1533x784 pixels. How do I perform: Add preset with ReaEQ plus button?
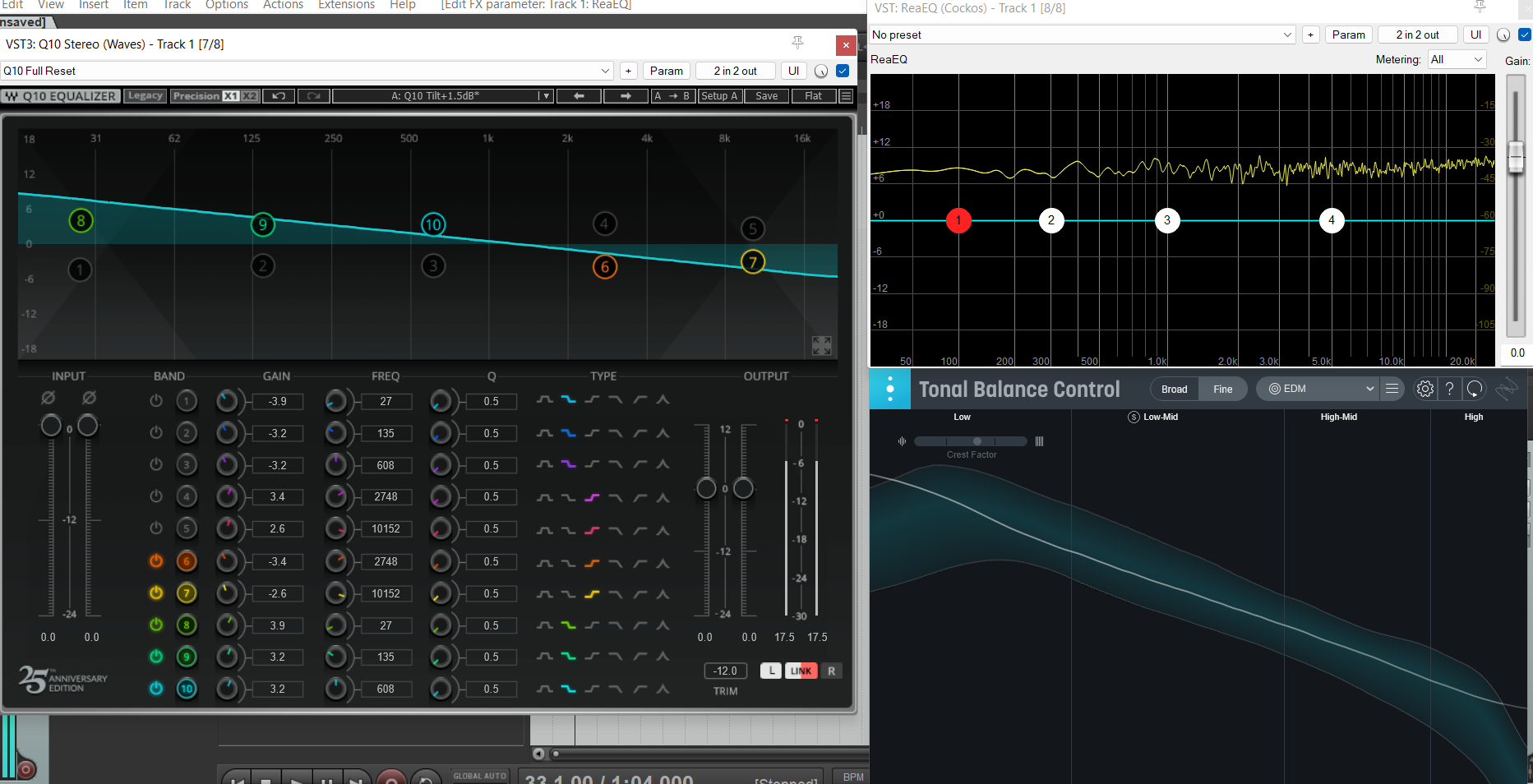[1310, 35]
